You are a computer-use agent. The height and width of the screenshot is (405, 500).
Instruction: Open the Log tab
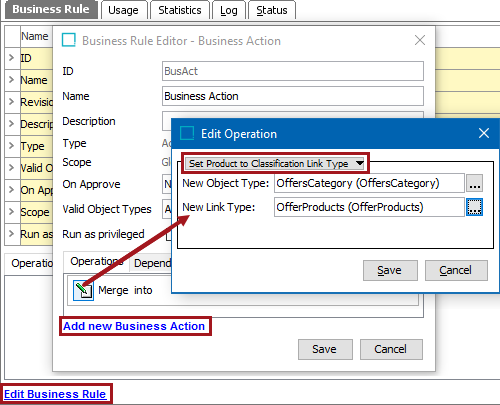(x=229, y=10)
